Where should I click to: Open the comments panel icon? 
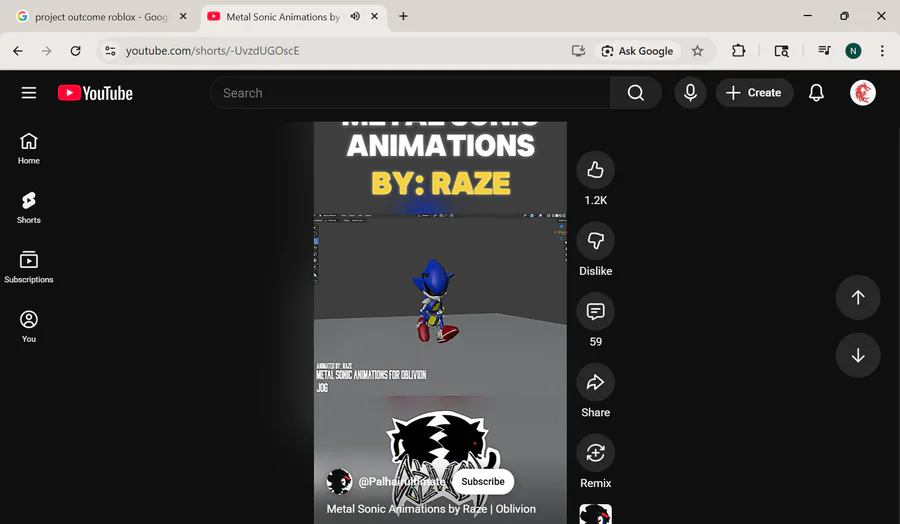[x=595, y=311]
